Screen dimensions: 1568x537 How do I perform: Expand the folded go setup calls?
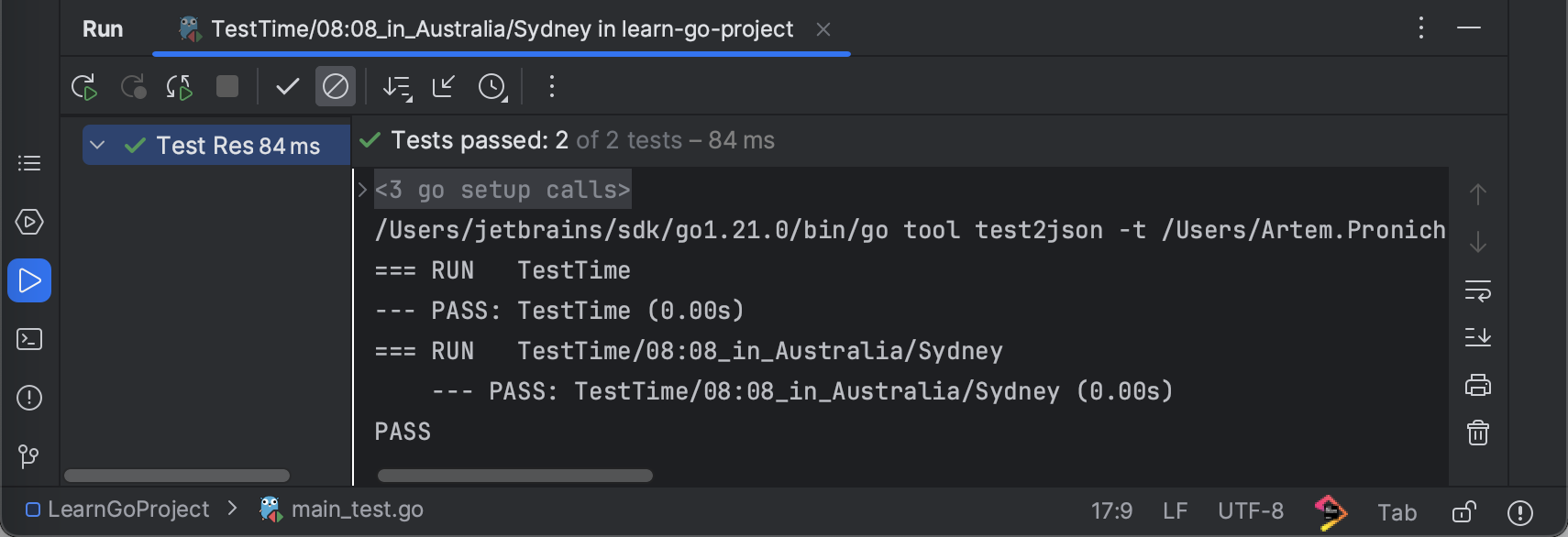(363, 190)
